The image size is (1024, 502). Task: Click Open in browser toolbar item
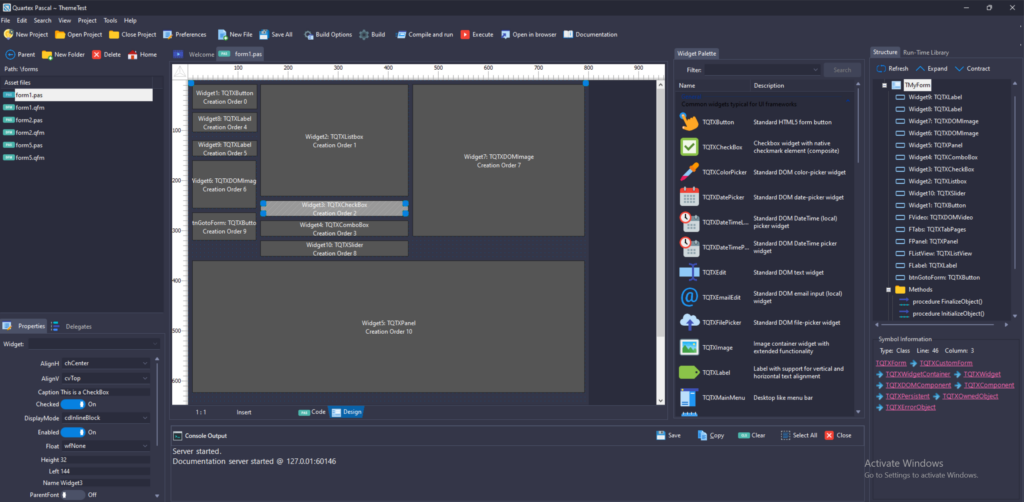[528, 35]
